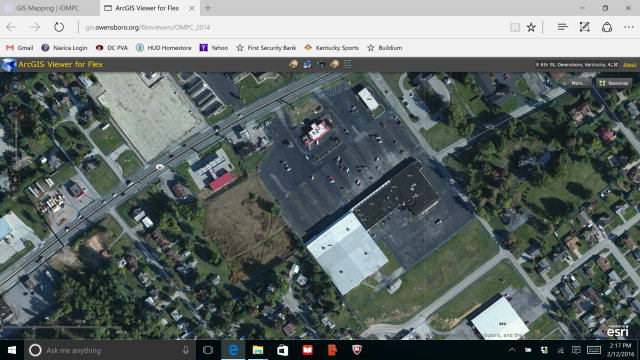This screenshot has width=640, height=360.
Task: Open the second globe widget before the list icon
Action: (335, 64)
